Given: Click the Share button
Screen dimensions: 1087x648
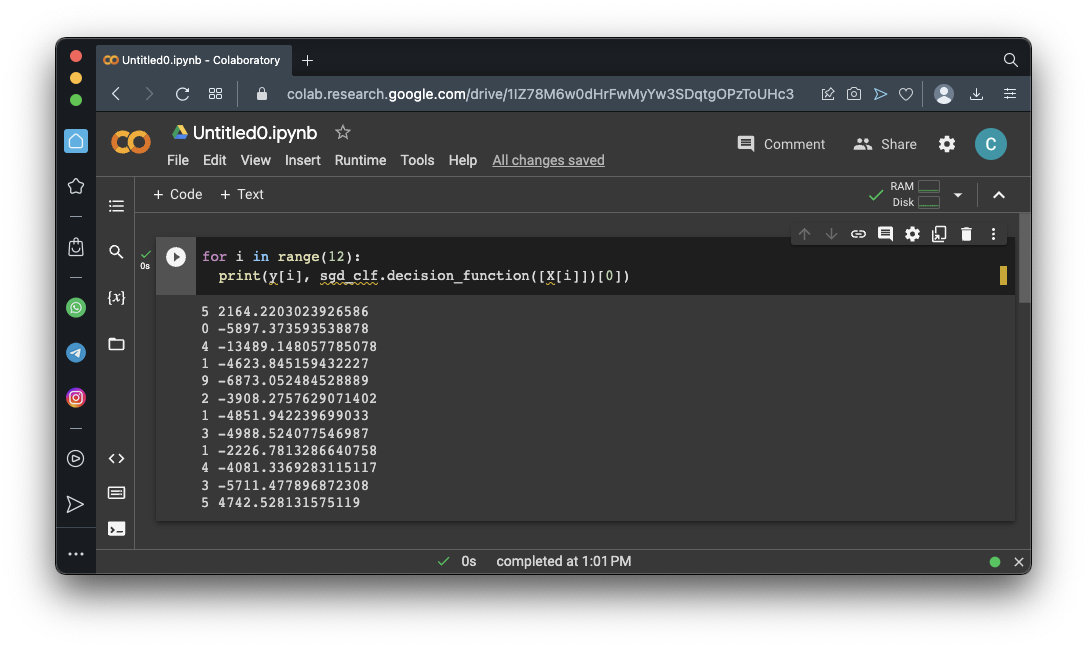Looking at the screenshot, I should point(885,144).
